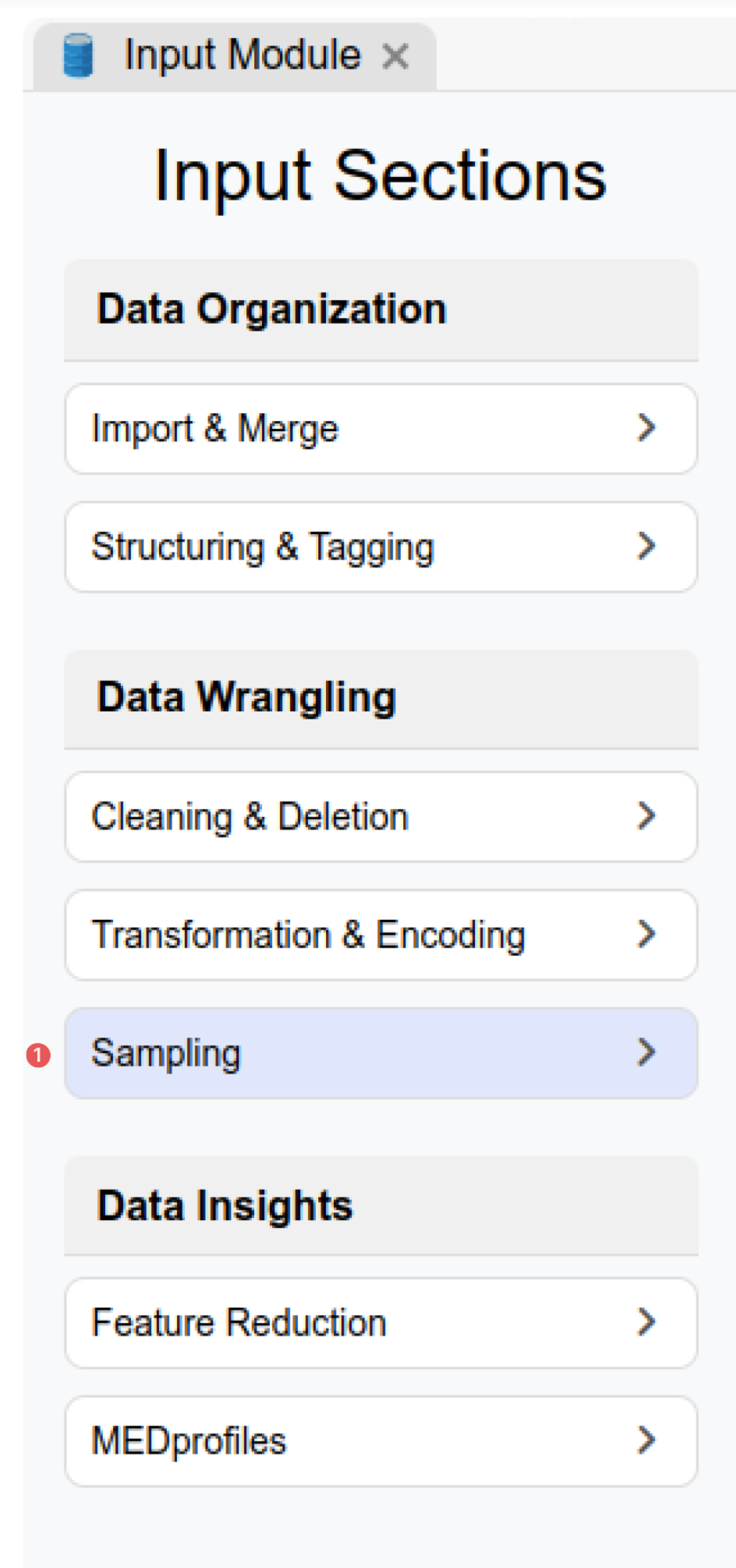The image size is (736, 1568).
Task: Click the Feature Reduction chevron icon
Action: 646,1322
